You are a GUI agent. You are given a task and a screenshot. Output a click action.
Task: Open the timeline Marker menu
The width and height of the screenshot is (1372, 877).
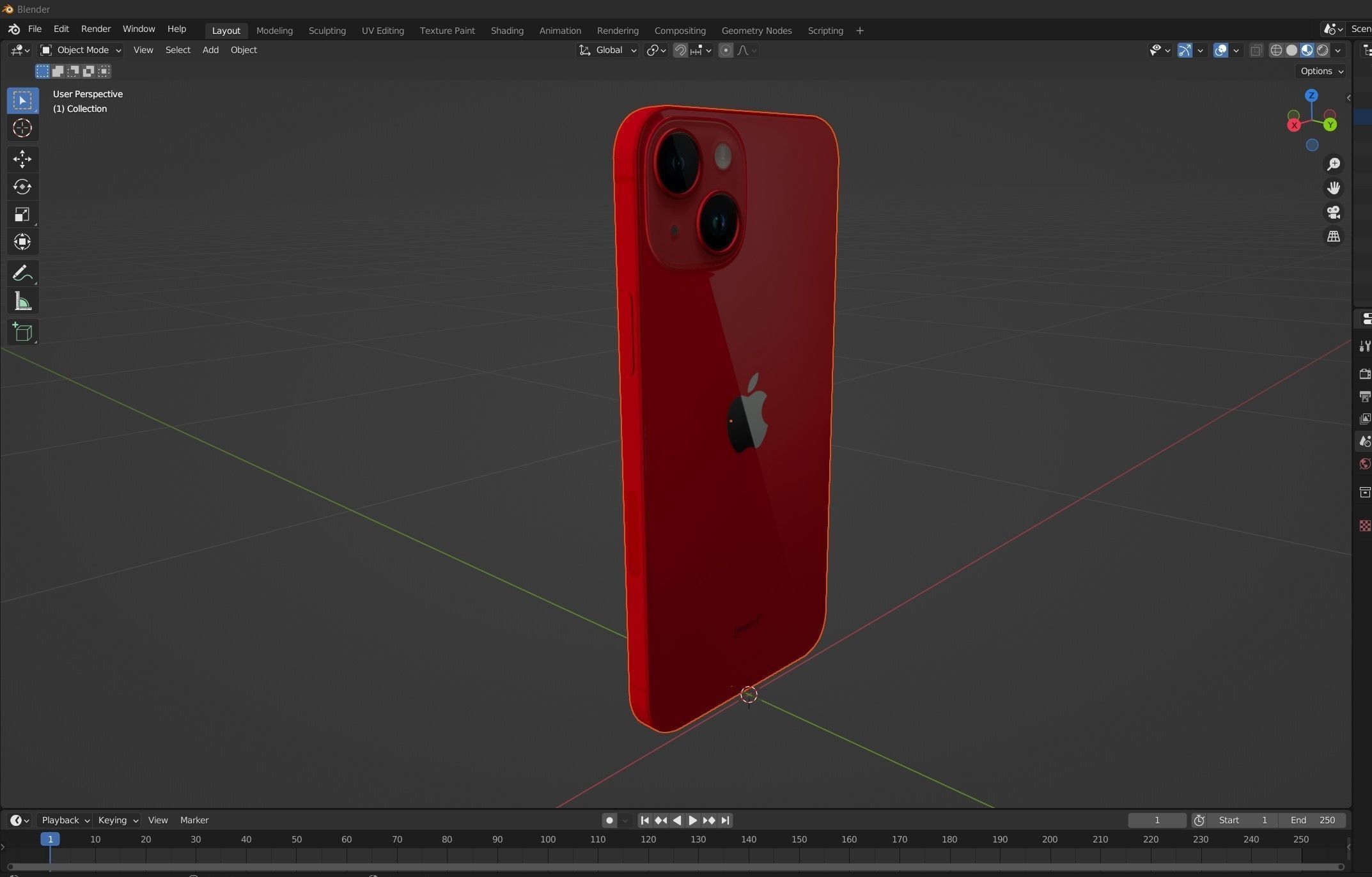coord(194,820)
